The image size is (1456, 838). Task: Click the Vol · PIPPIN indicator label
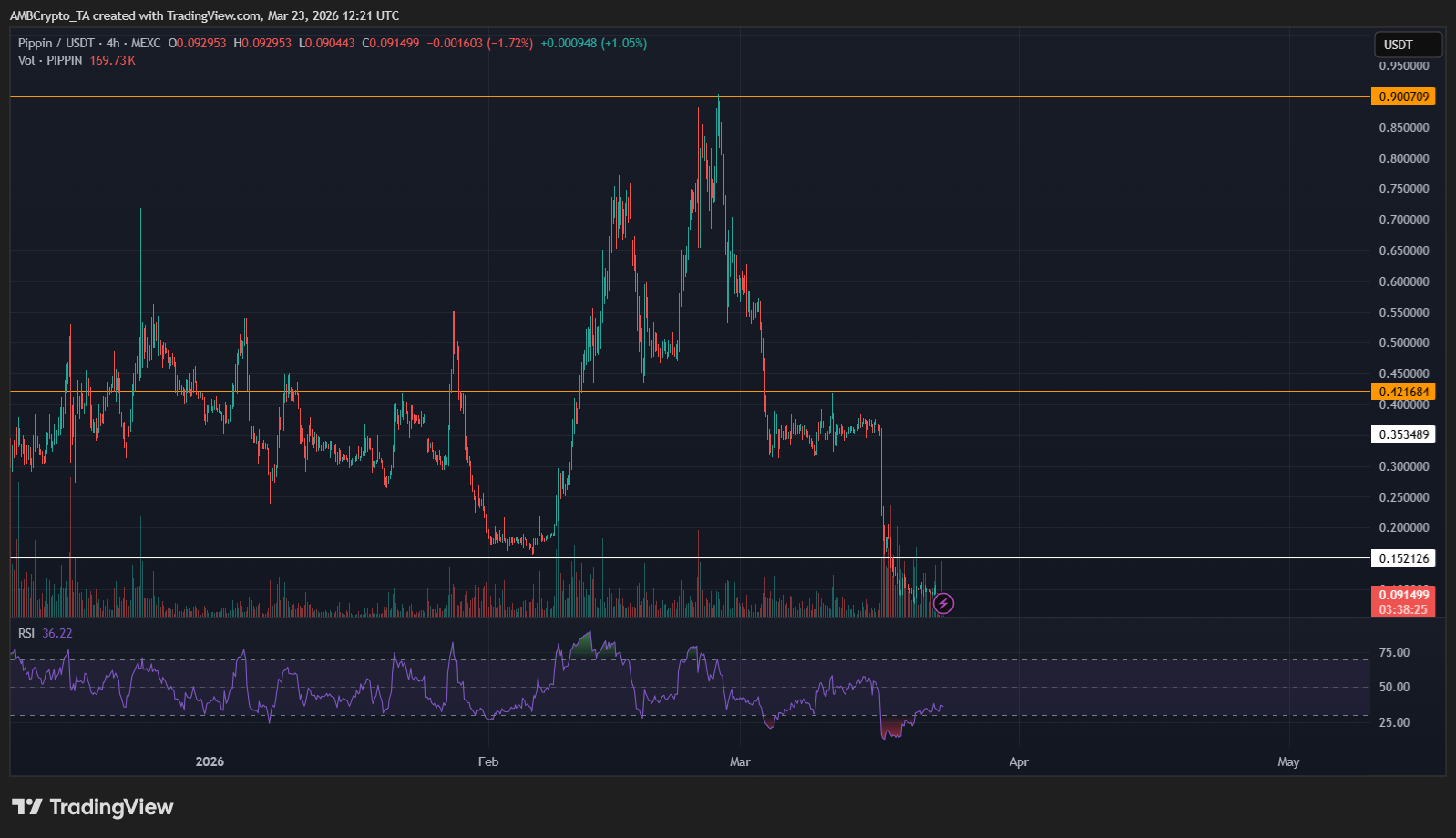(x=50, y=60)
